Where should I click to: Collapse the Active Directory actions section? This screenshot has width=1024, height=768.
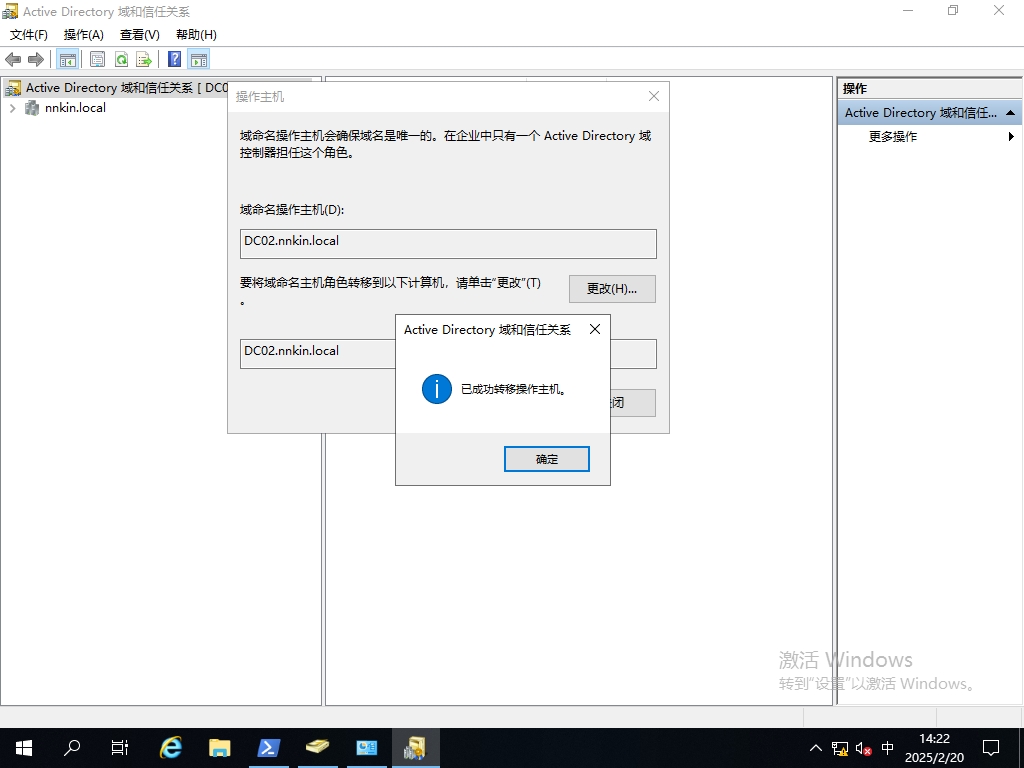(x=1011, y=113)
